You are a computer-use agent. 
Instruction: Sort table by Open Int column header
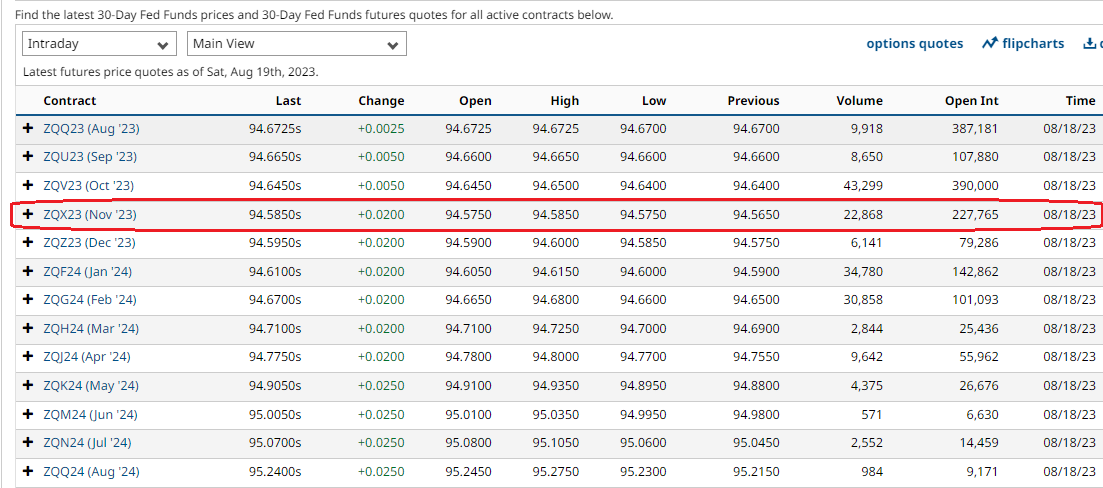(971, 101)
